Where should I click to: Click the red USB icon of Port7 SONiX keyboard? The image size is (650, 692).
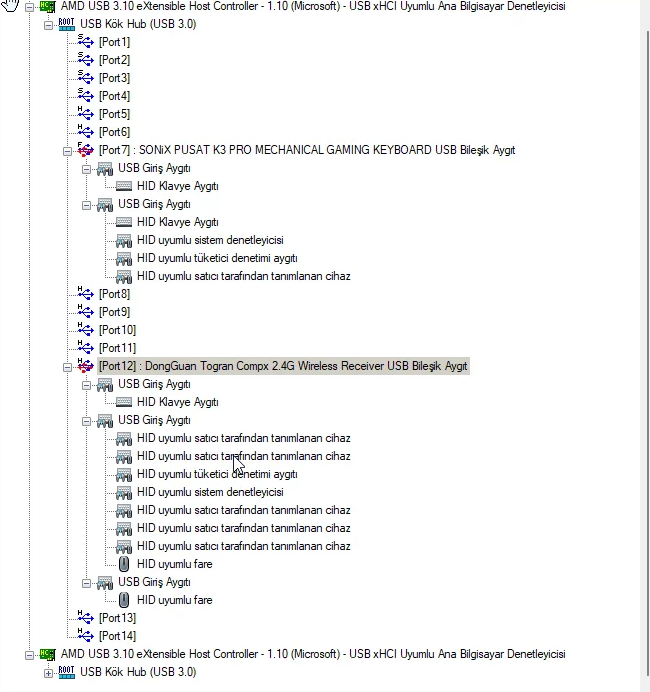coord(86,150)
